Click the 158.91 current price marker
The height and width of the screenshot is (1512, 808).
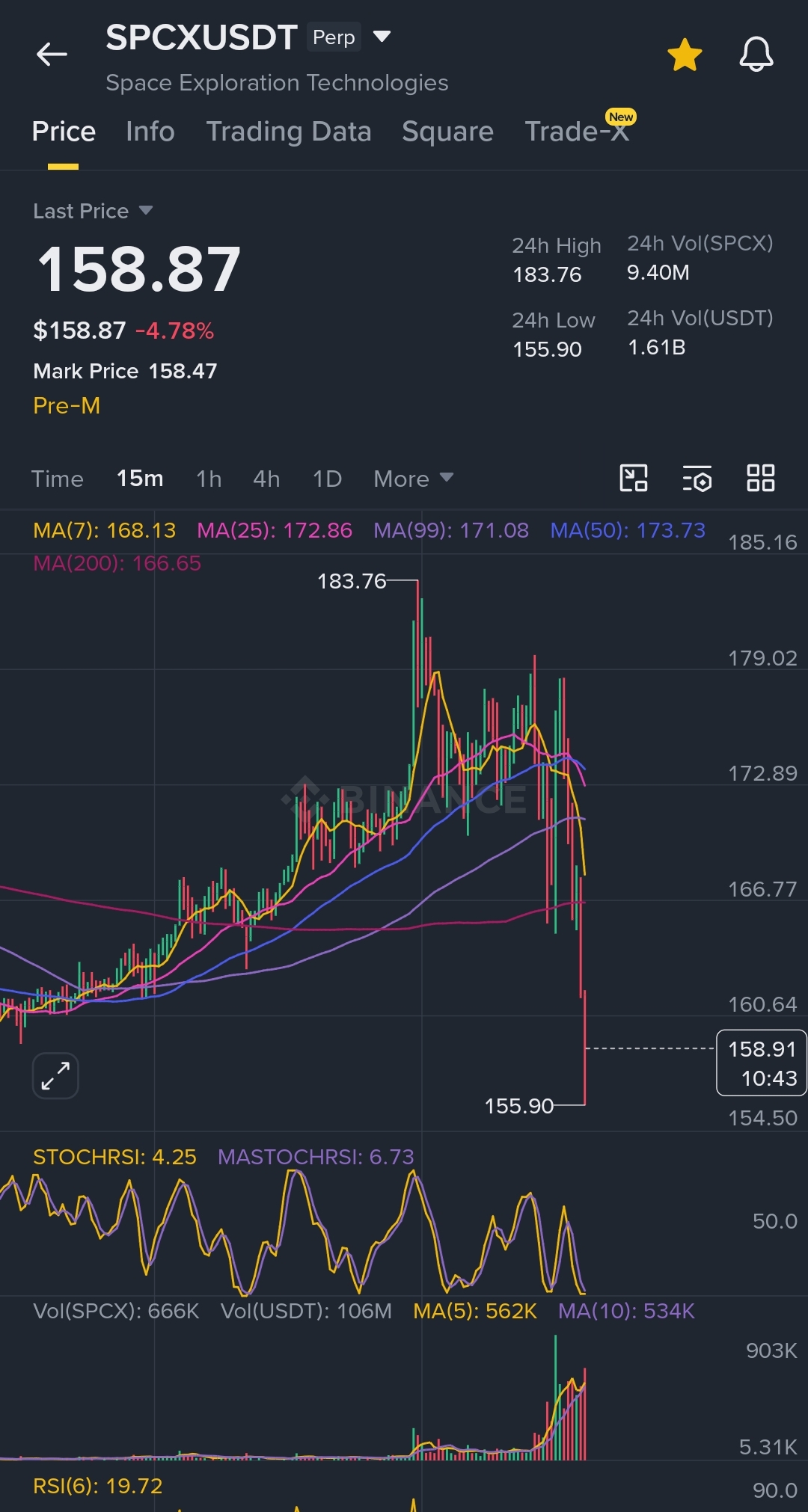click(762, 1063)
